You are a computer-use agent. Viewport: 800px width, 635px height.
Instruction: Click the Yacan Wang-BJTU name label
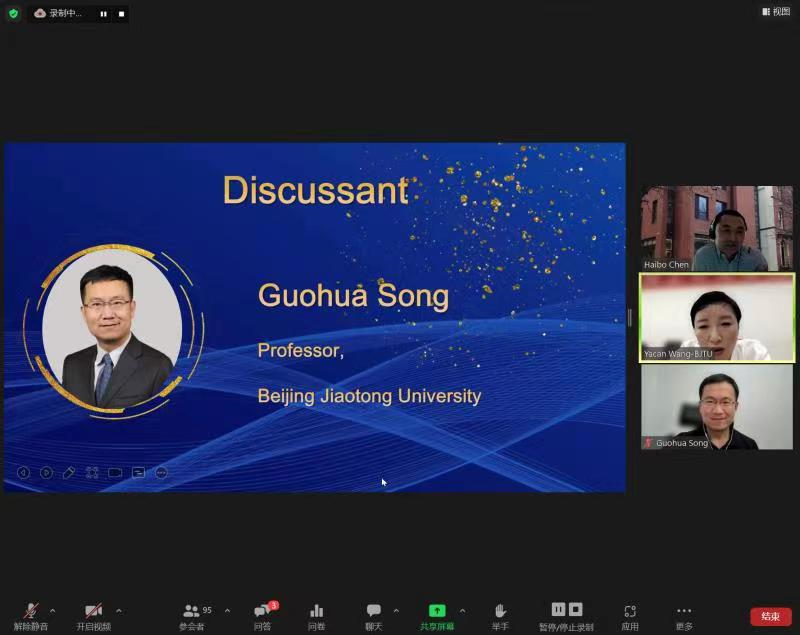(678, 354)
